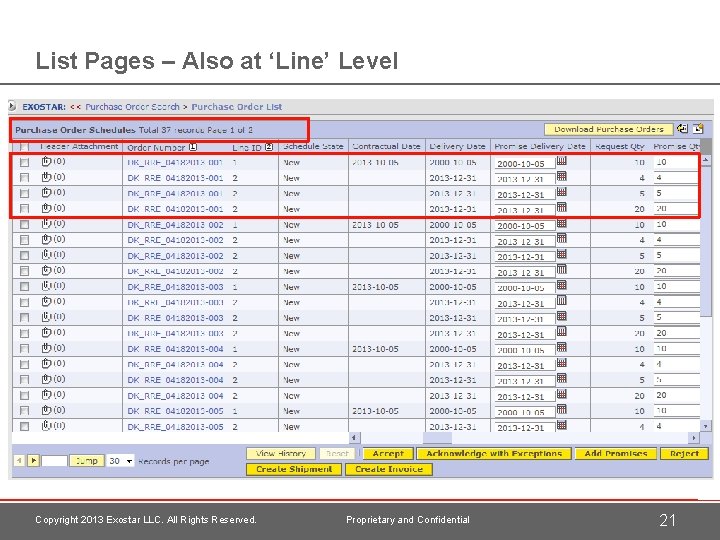Image resolution: width=720 pixels, height=540 pixels.
Task: Open calendar picker for order 005 line 1 row
Action: click(562, 410)
